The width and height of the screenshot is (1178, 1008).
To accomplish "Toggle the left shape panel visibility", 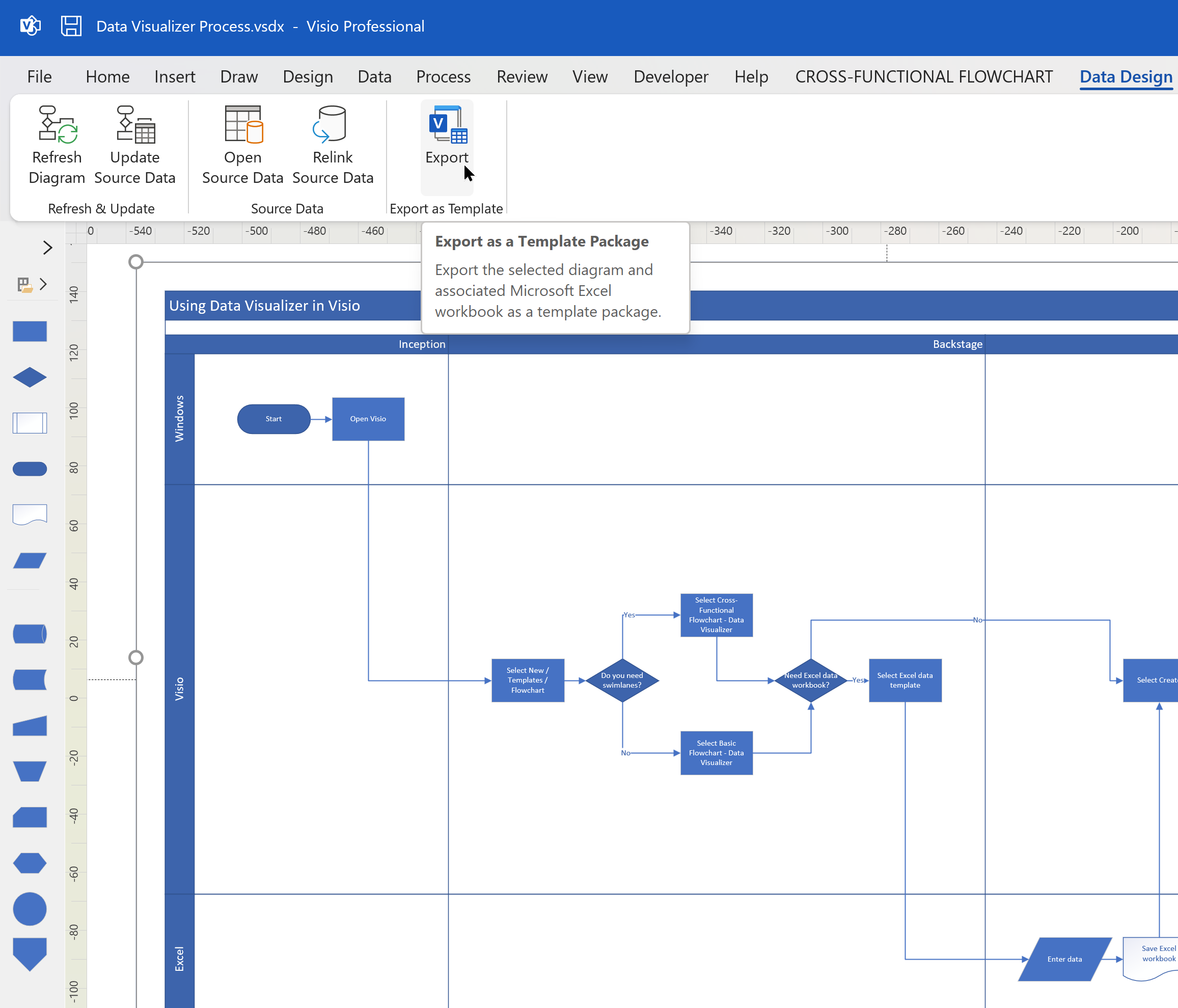I will (x=48, y=246).
